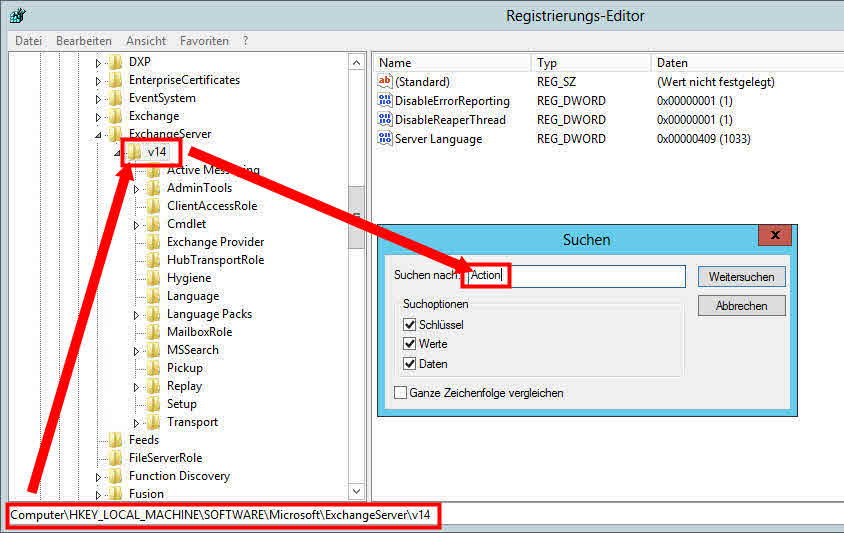Open the Bearbeiten menu
This screenshot has height=533, width=844.
pyautogui.click(x=83, y=41)
